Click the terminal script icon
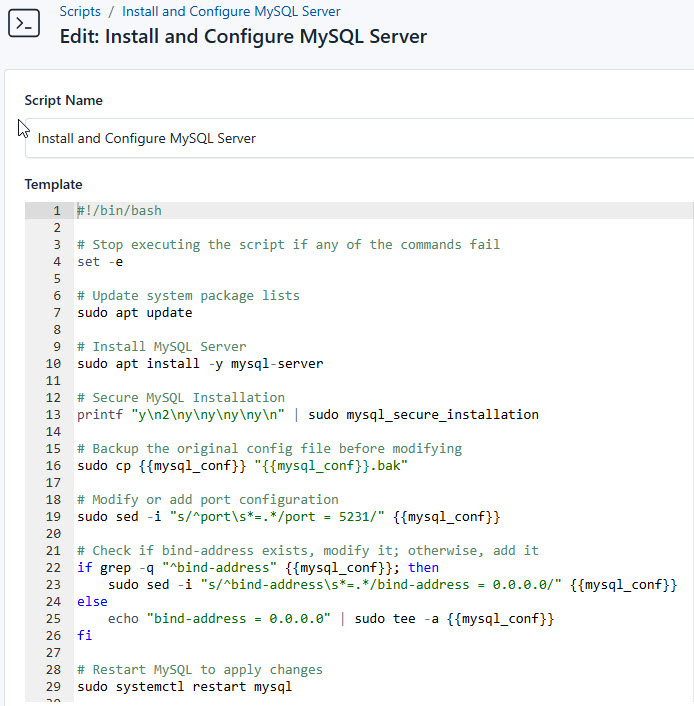The height and width of the screenshot is (706, 694). (x=24, y=23)
